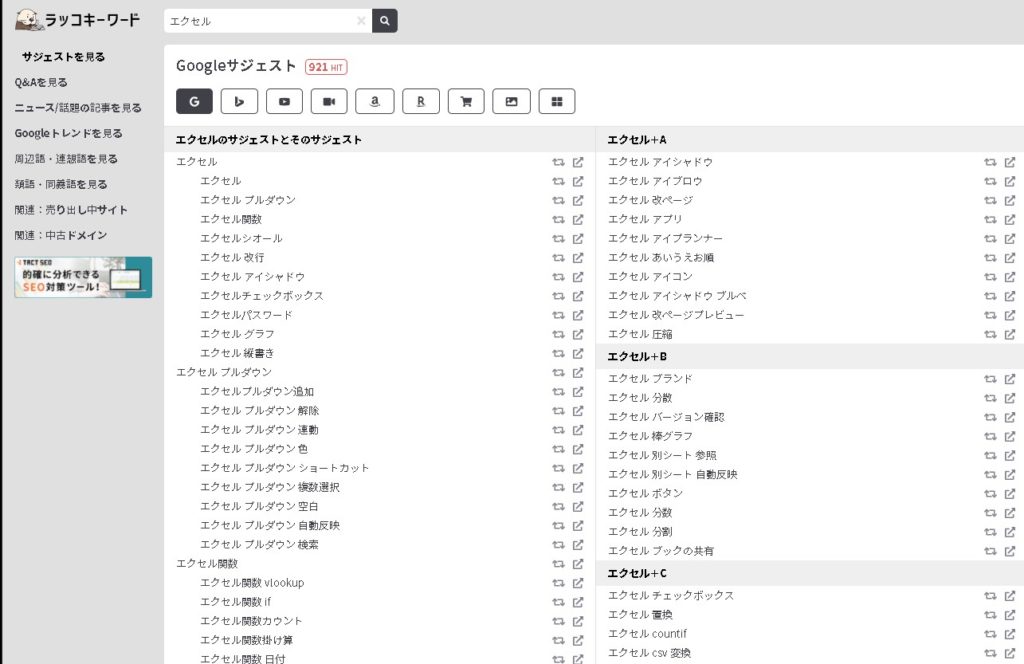Re-search icon for エクセル ブランド

pos(990,379)
